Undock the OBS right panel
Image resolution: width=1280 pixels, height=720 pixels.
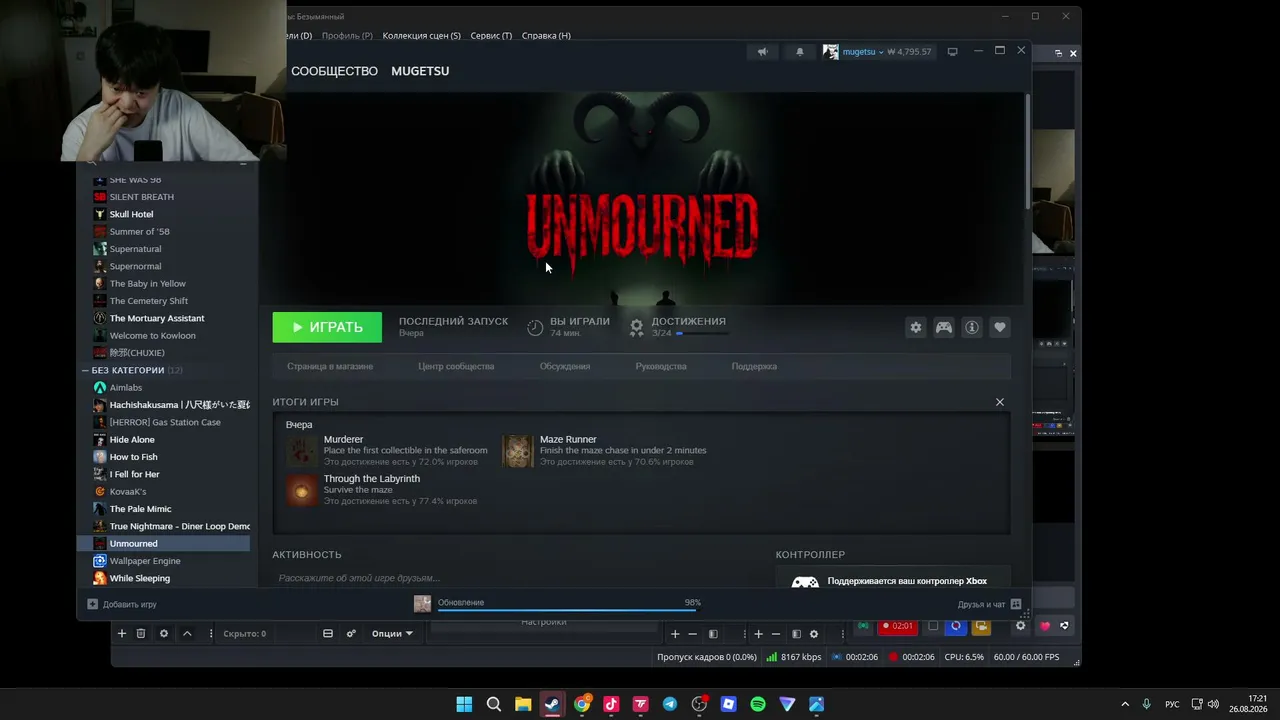tap(1058, 53)
